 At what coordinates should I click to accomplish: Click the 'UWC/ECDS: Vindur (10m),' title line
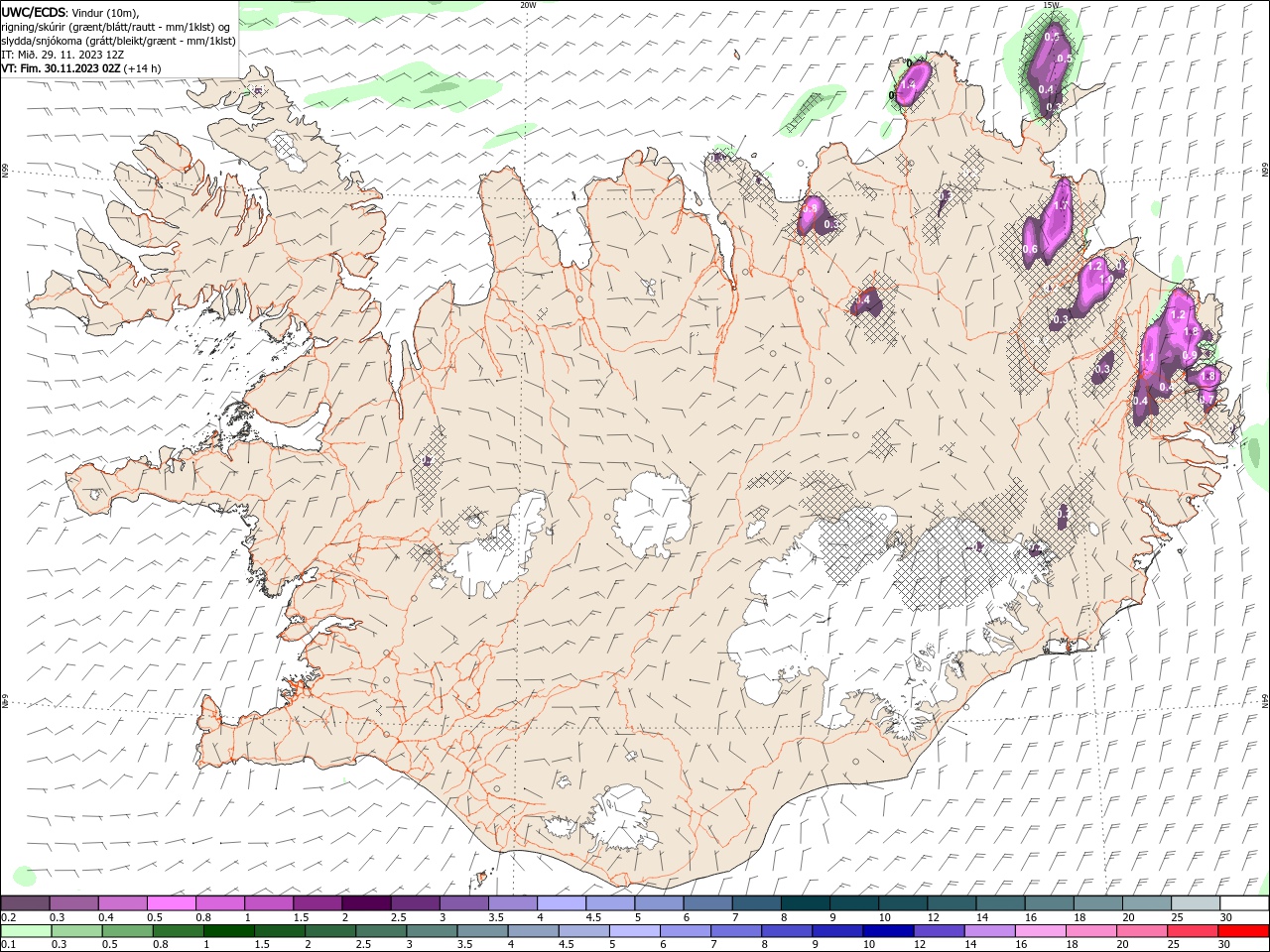[x=70, y=12]
